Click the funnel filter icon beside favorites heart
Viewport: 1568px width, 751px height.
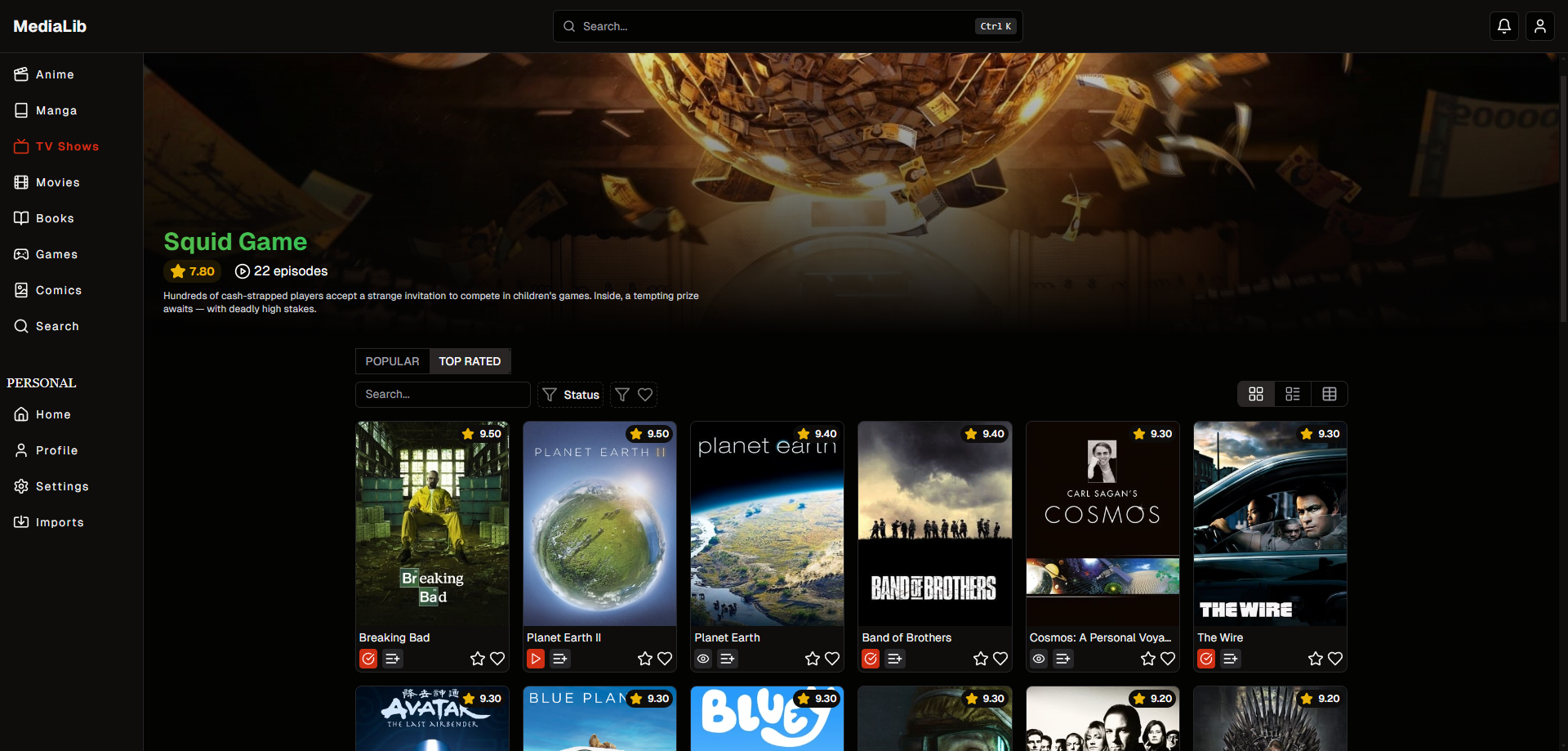tap(622, 395)
